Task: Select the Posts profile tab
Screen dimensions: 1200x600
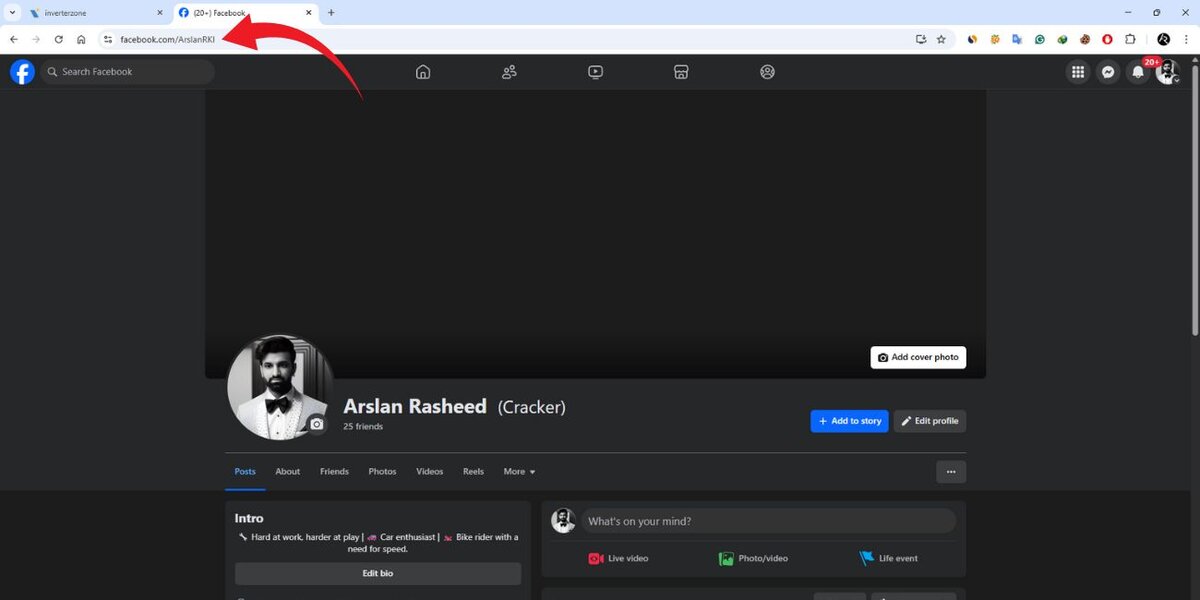Action: tap(245, 472)
